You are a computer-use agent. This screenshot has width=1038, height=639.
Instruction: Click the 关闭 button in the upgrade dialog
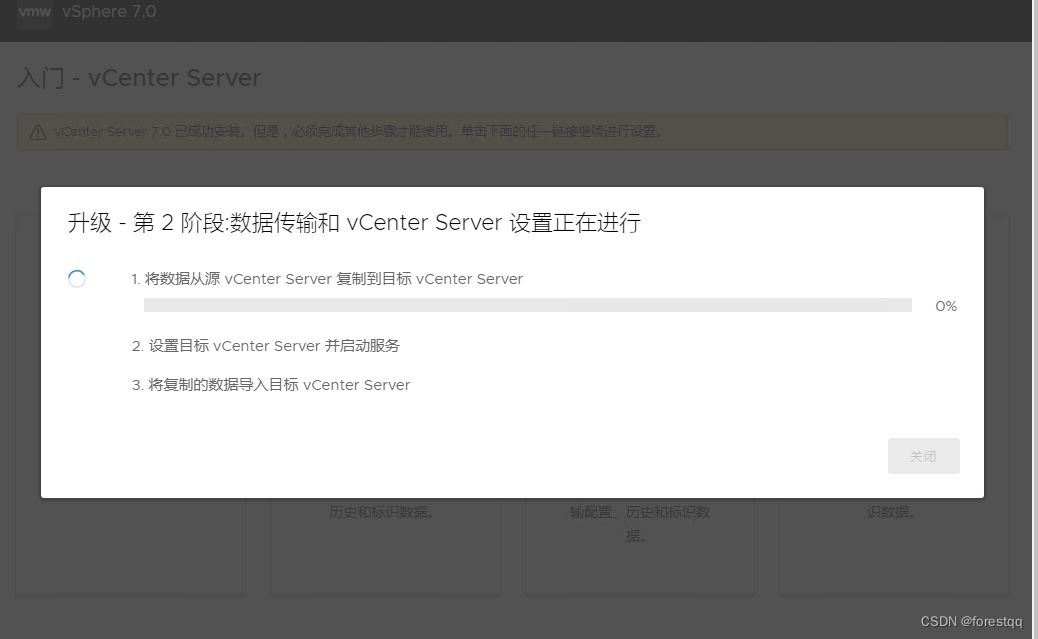point(923,456)
